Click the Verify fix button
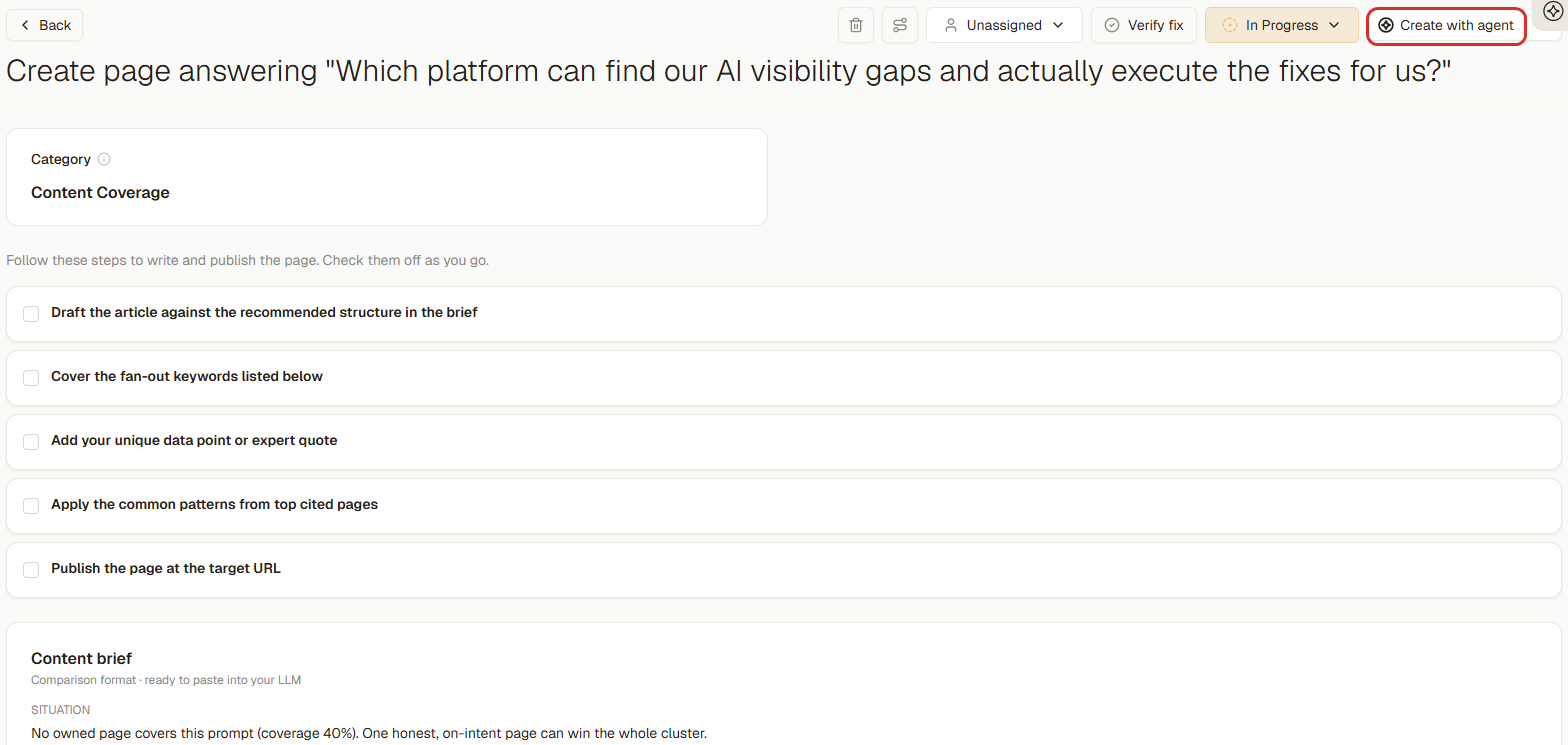Image resolution: width=1568 pixels, height=745 pixels. click(x=1144, y=25)
